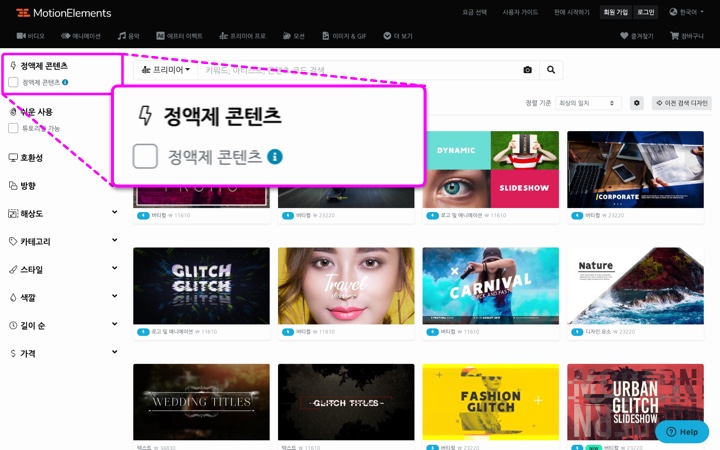This screenshot has width=720, height=450.
Task: Open the DYNAMIC SLIDESHOW thumbnail
Action: [490, 169]
